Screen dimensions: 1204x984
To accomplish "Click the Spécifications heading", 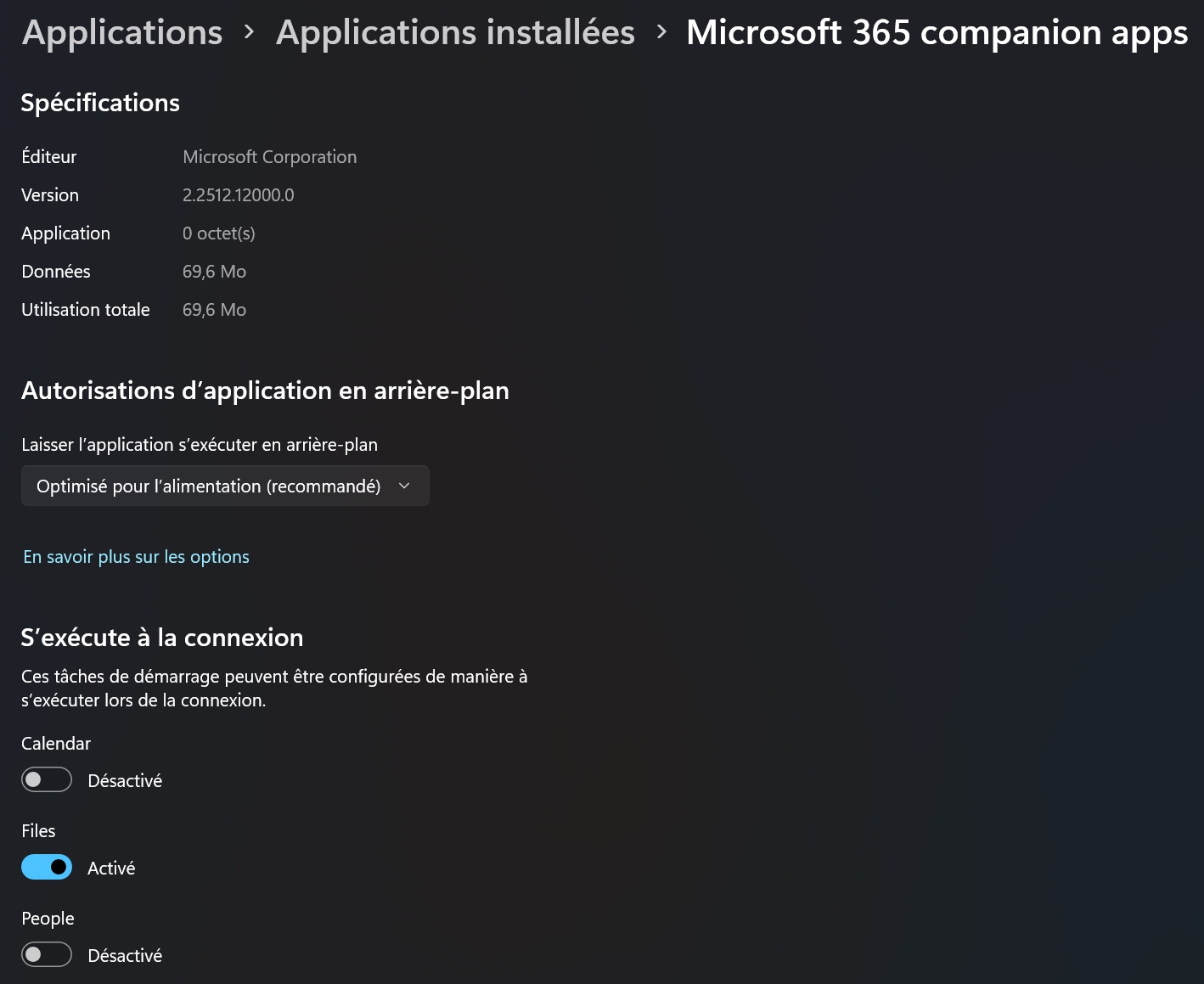I will [100, 103].
